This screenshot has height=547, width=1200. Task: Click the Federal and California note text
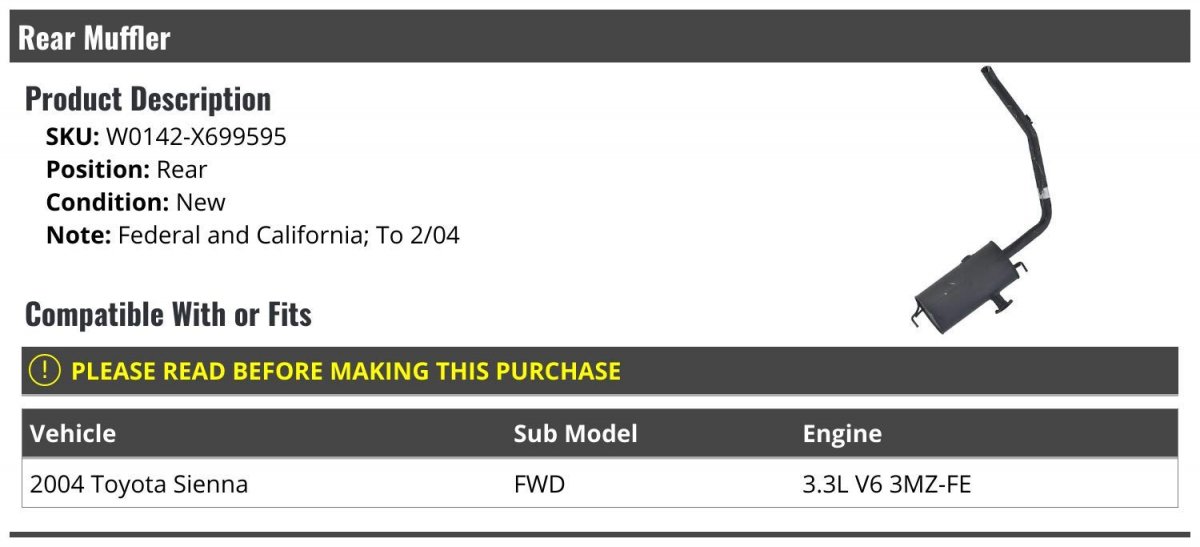(x=289, y=236)
